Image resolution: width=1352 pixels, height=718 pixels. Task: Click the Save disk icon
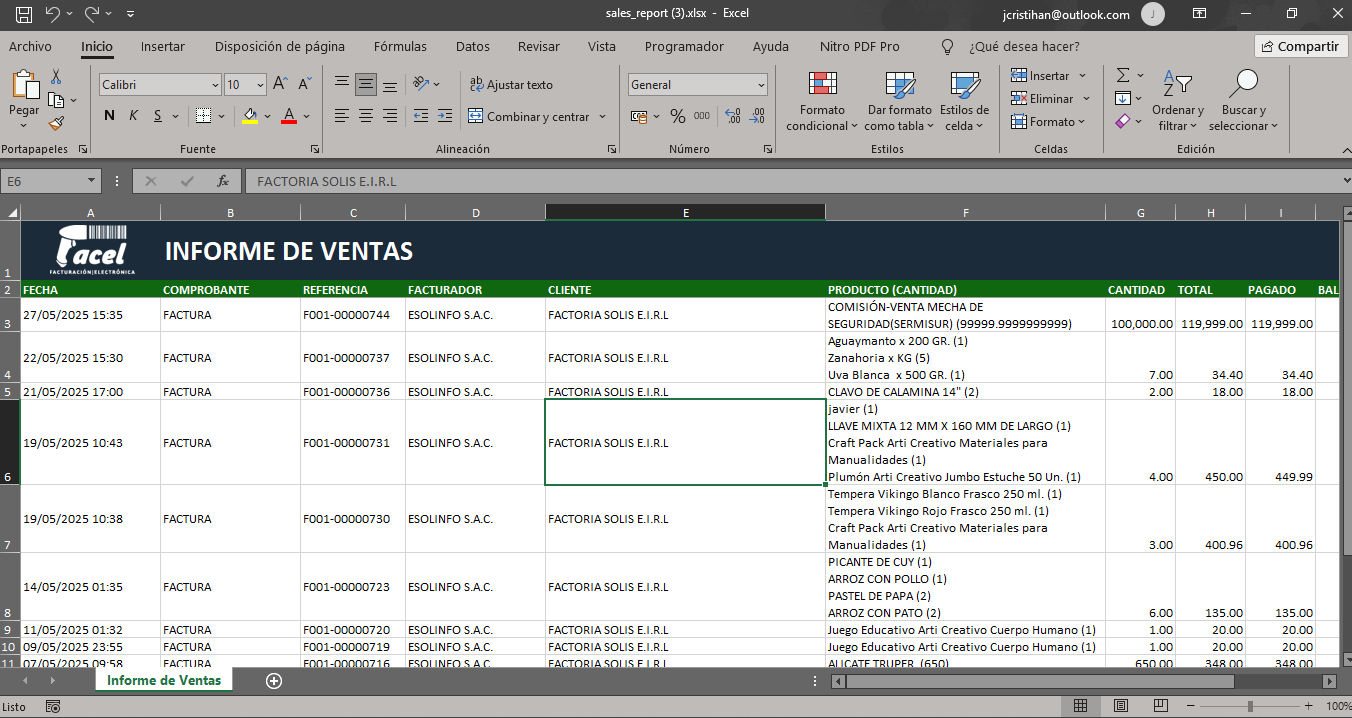pyautogui.click(x=23, y=14)
